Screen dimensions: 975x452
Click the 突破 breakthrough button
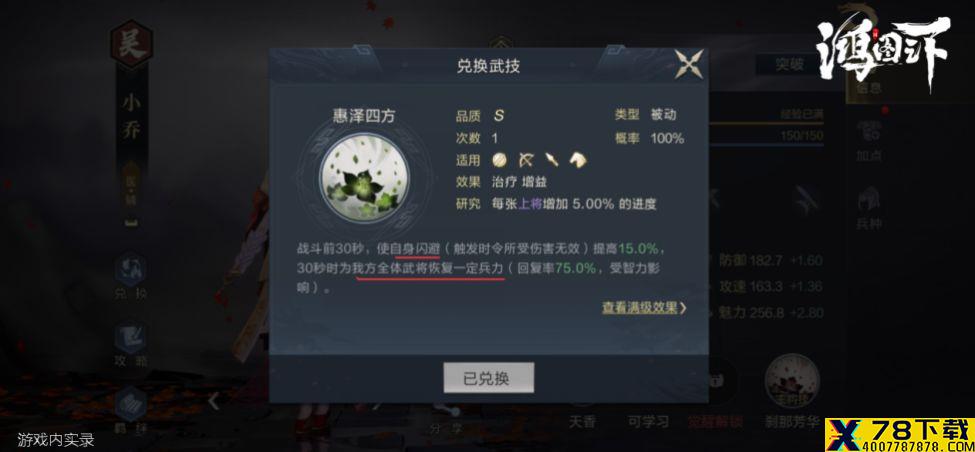[788, 65]
